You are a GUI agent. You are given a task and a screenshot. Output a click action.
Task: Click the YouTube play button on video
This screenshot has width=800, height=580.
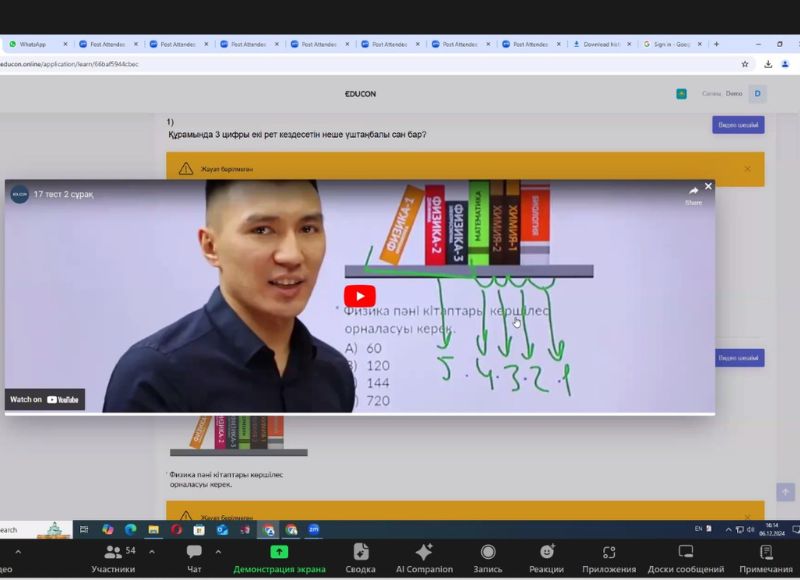point(360,296)
